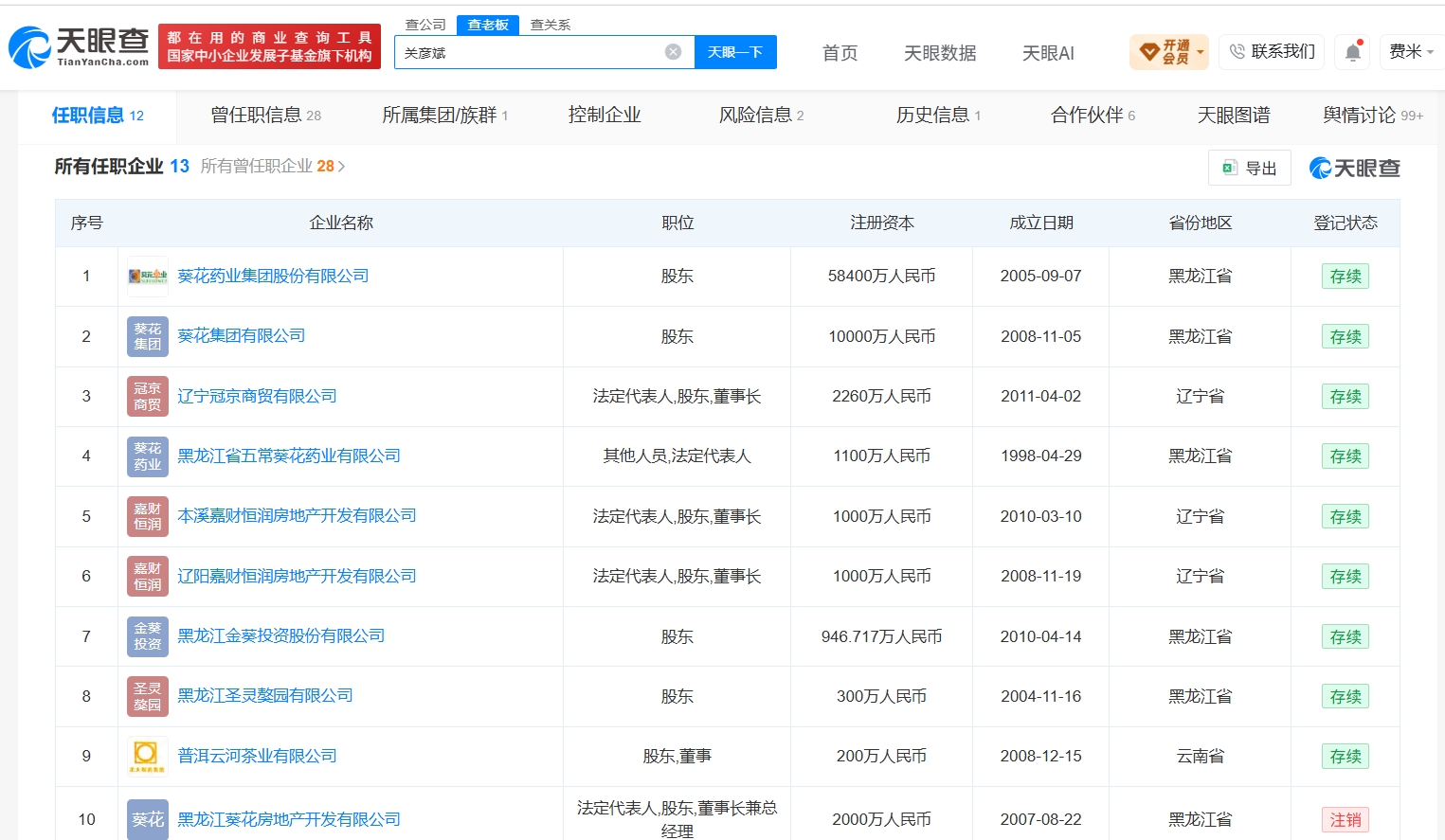Screen dimensions: 1445x840
Task: Open 黑龙江圣灵鳌园有限公司 link
Action: (x=265, y=695)
